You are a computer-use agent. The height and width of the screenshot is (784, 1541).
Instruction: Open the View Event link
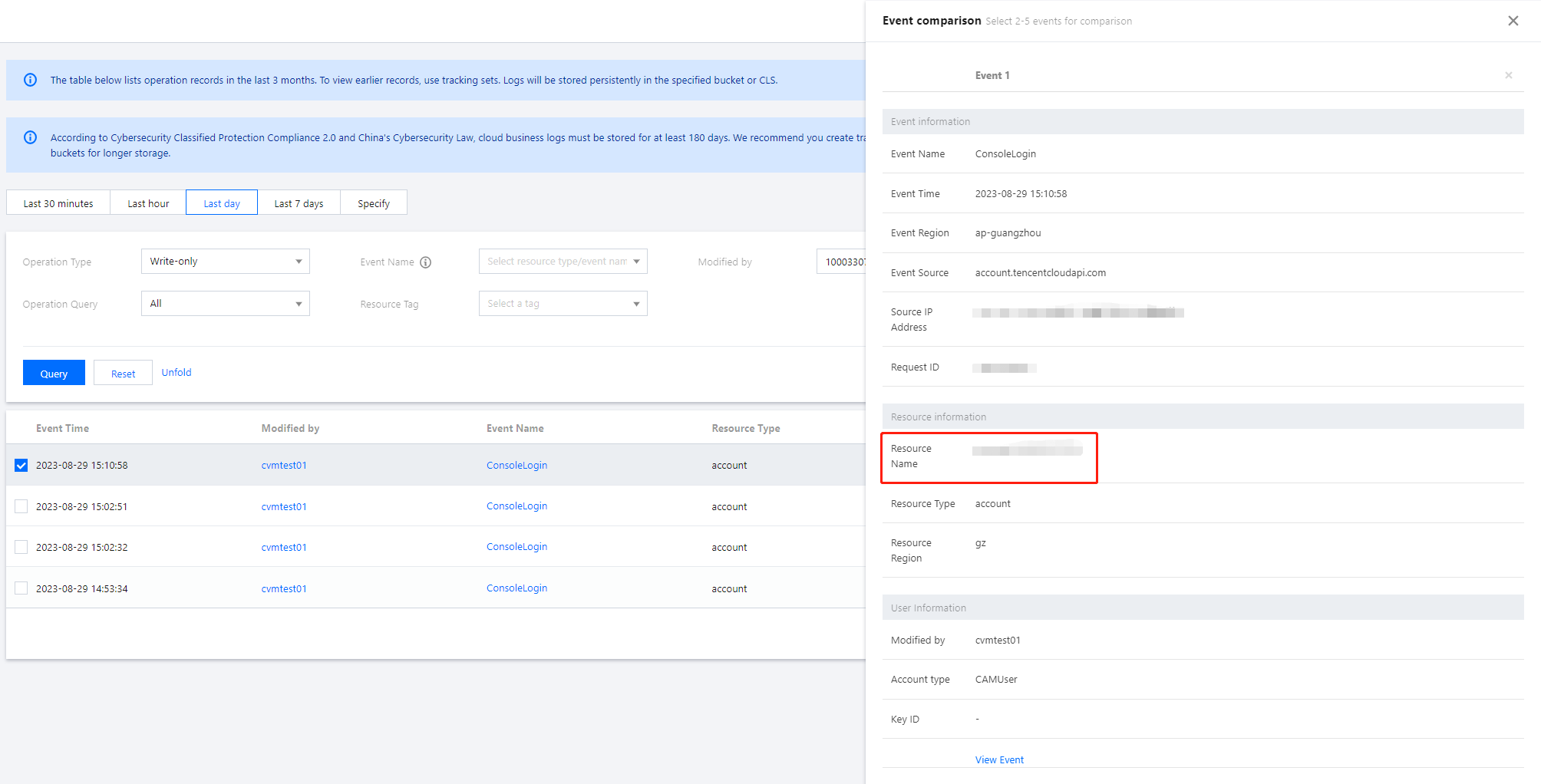(999, 759)
